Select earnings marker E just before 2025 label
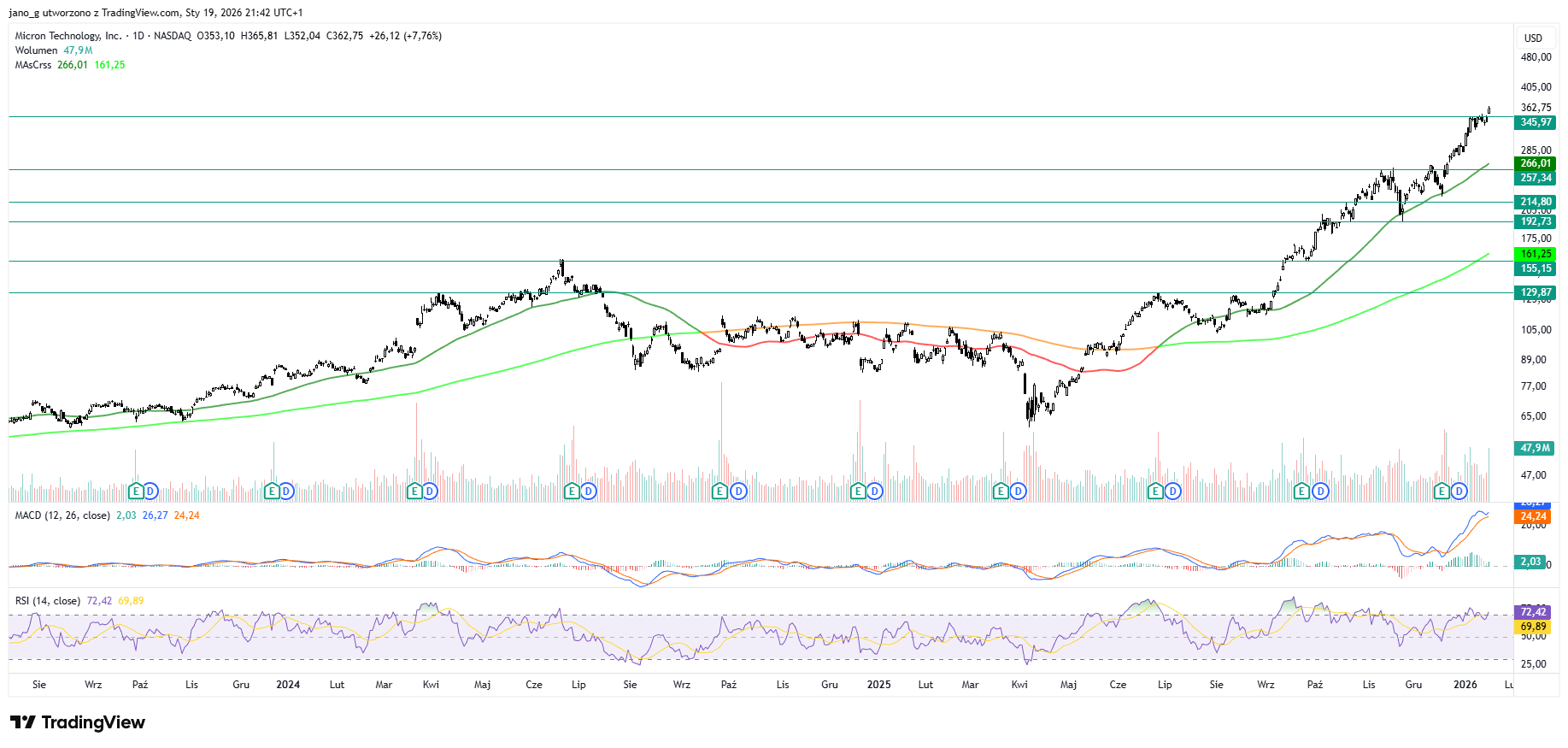This screenshot has height=748, width=1568. [x=859, y=491]
